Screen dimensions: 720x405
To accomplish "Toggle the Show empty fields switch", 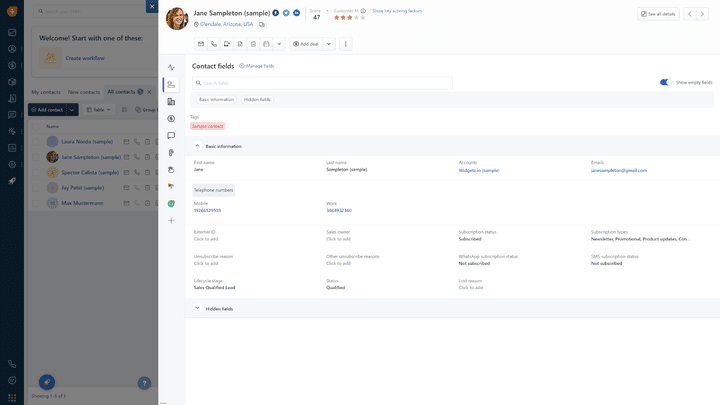I will point(666,82).
